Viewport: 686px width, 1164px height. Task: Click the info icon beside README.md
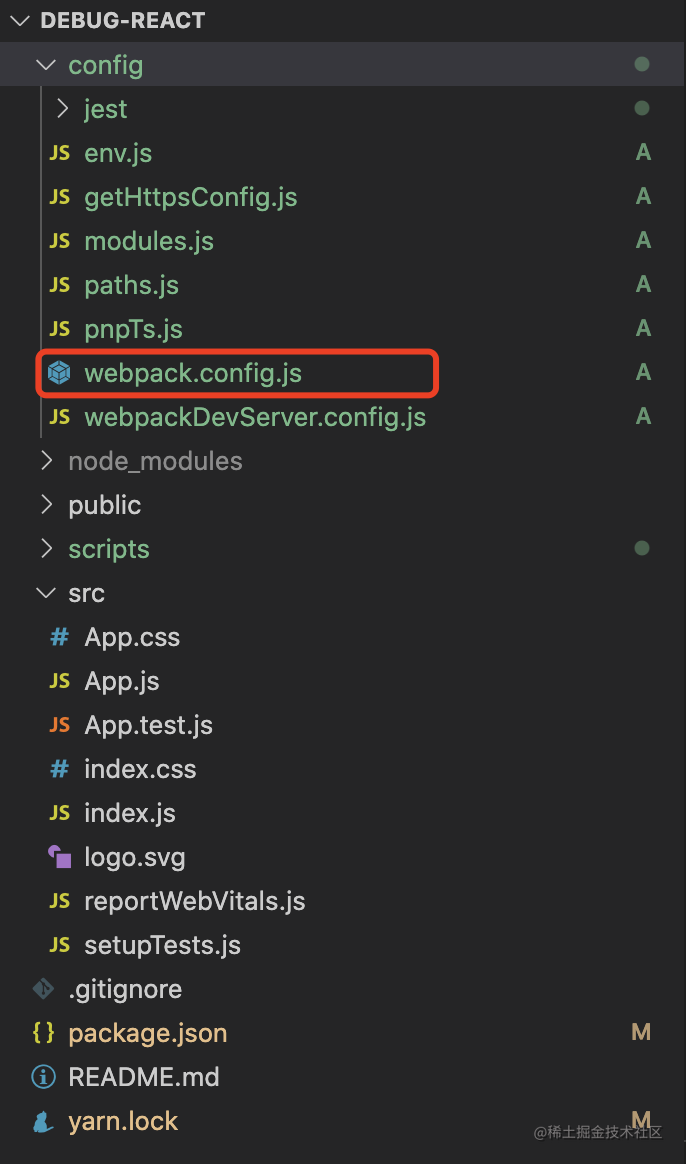(x=43, y=1076)
